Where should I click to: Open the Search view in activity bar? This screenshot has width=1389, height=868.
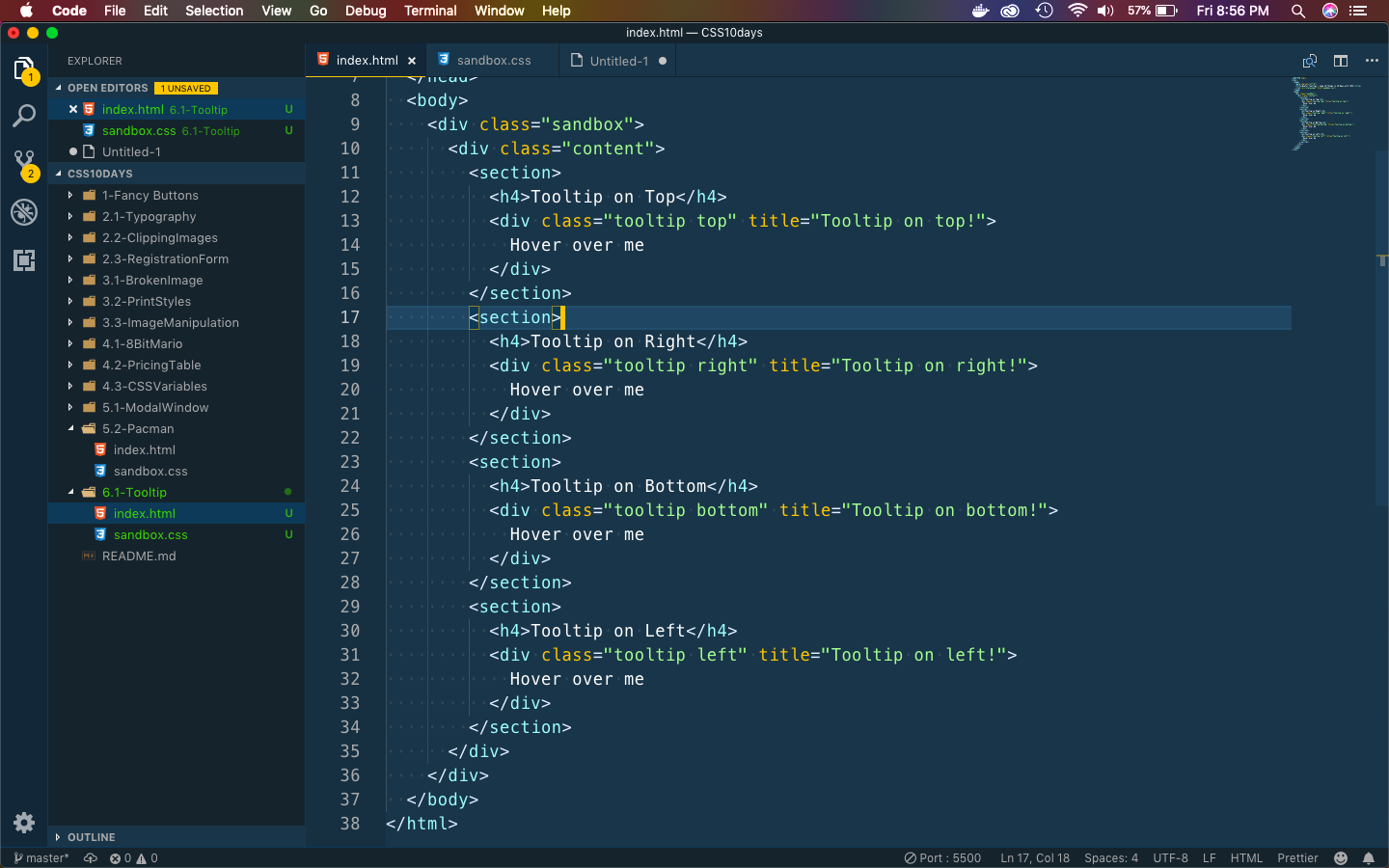24,117
